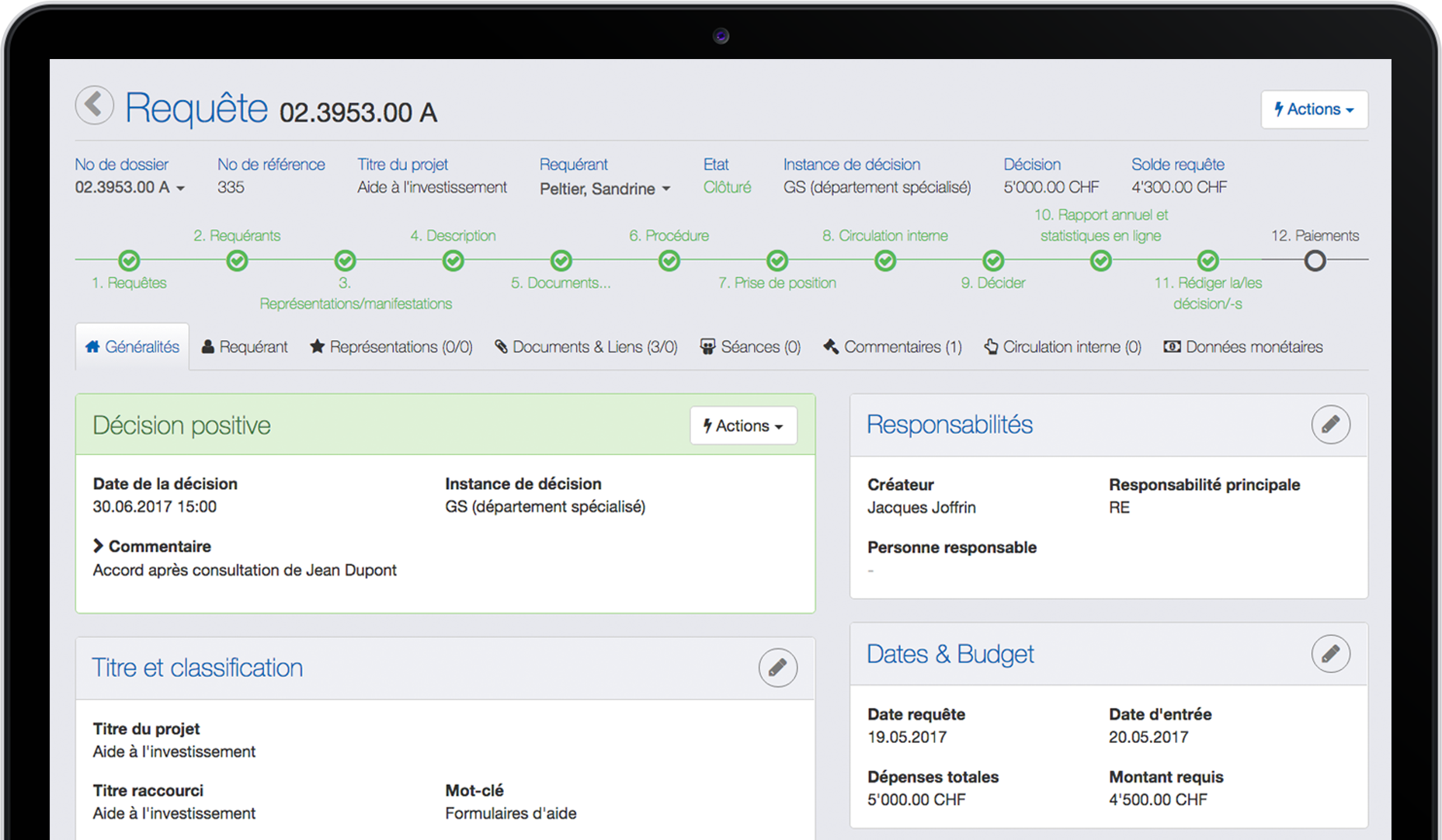Click the value 4'300.00 CHF
The height and width of the screenshot is (840, 1442).
1179,187
